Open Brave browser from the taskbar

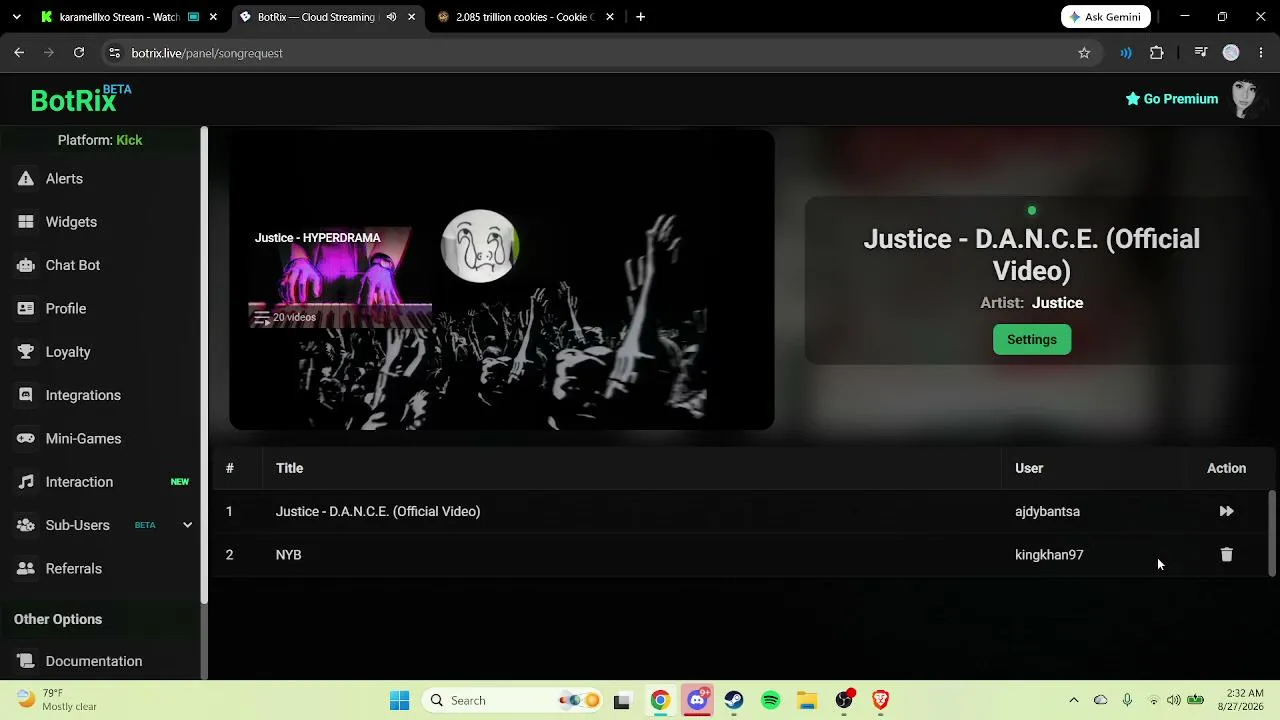click(x=880, y=700)
